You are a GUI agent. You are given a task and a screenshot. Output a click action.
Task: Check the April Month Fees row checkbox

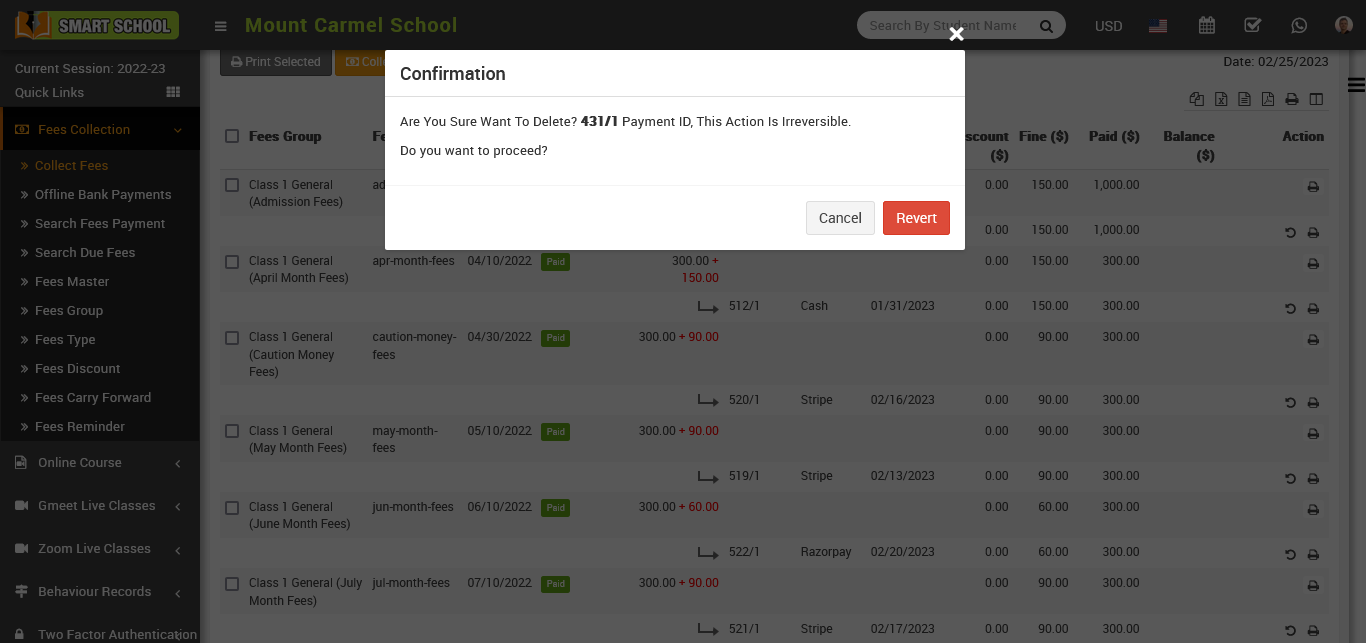[232, 261]
